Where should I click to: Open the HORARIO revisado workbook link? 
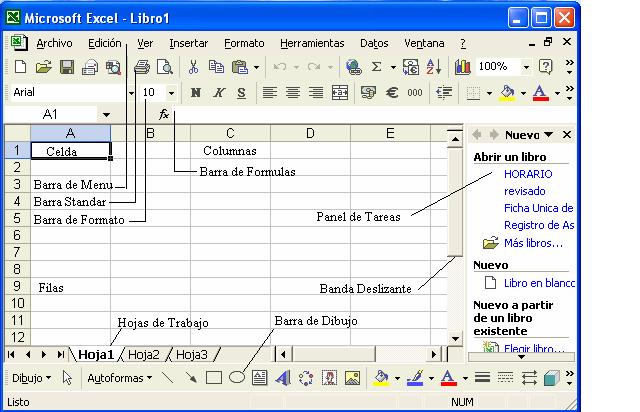[x=528, y=183]
